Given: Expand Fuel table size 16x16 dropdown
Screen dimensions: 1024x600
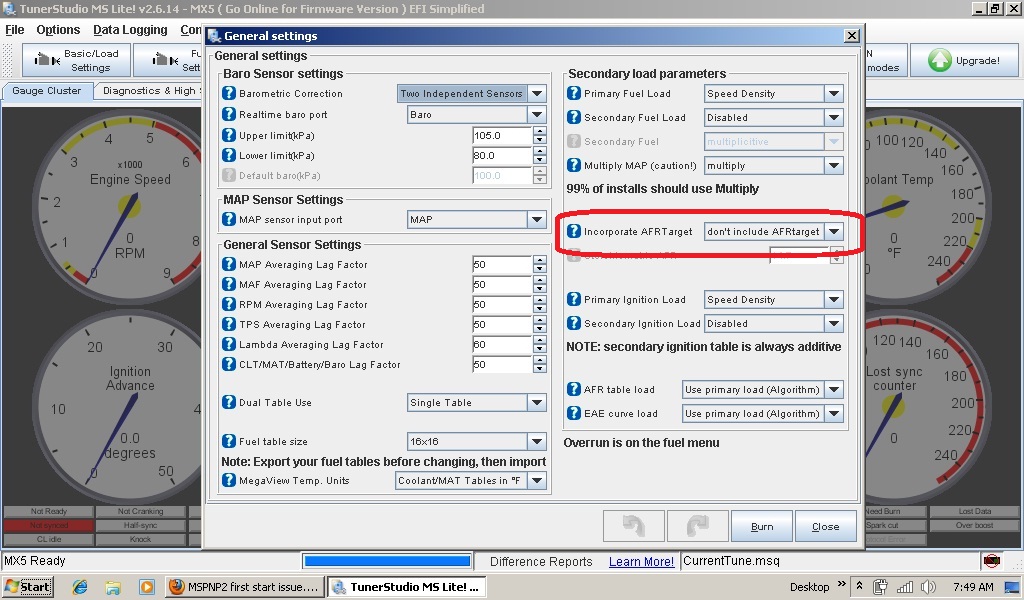Looking at the screenshot, I should [537, 441].
